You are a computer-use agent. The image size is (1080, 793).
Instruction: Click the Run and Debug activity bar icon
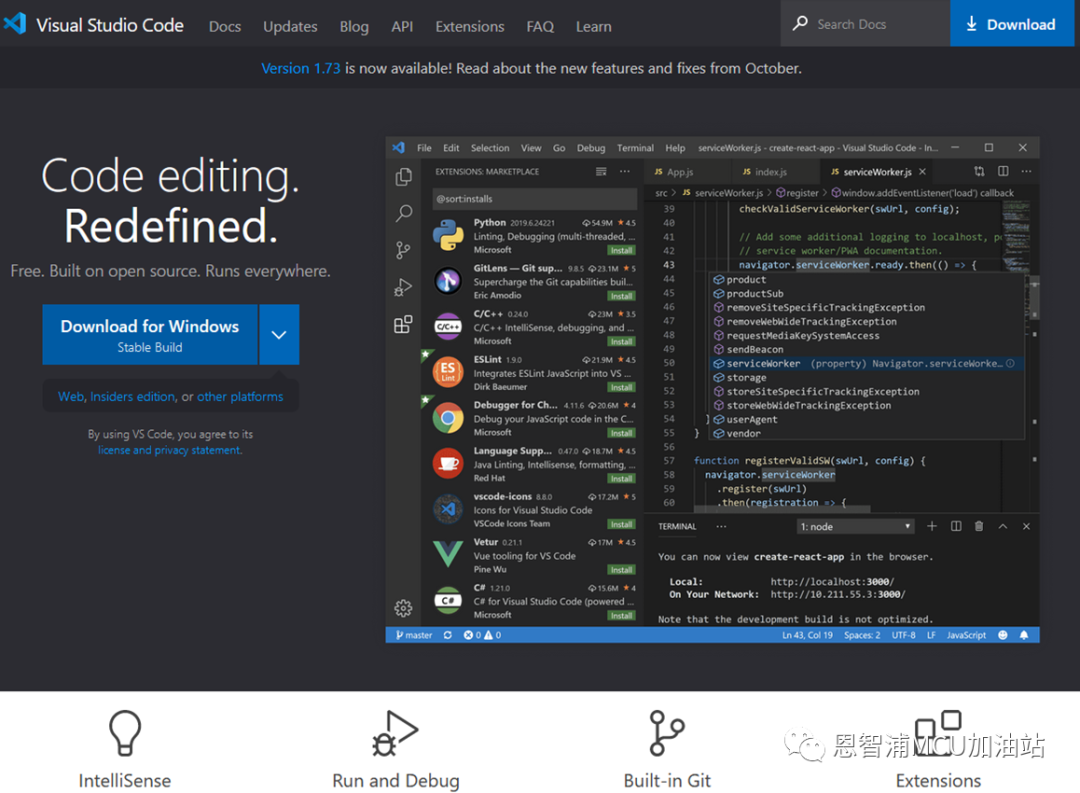403,287
